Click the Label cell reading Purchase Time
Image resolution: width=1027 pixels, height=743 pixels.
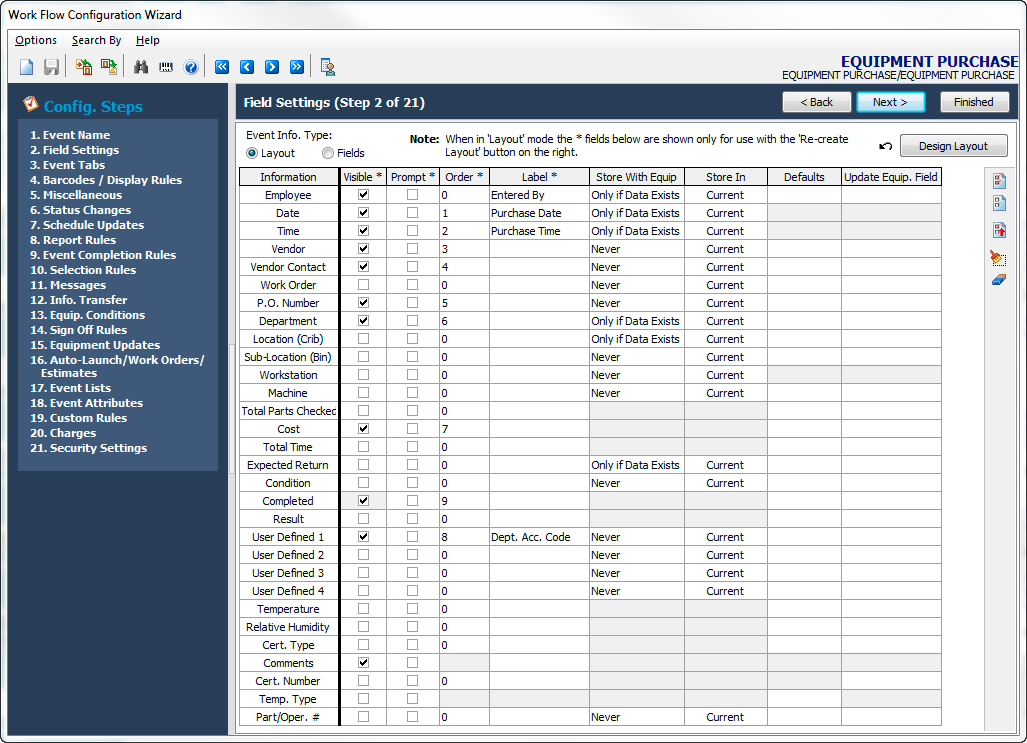[x=539, y=231]
